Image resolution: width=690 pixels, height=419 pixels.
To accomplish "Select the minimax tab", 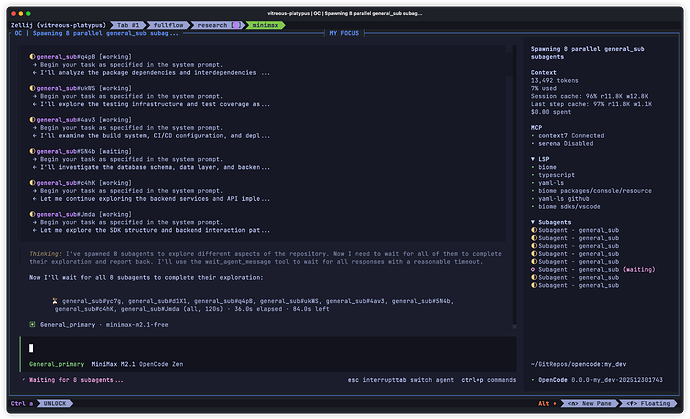I will [x=265, y=25].
